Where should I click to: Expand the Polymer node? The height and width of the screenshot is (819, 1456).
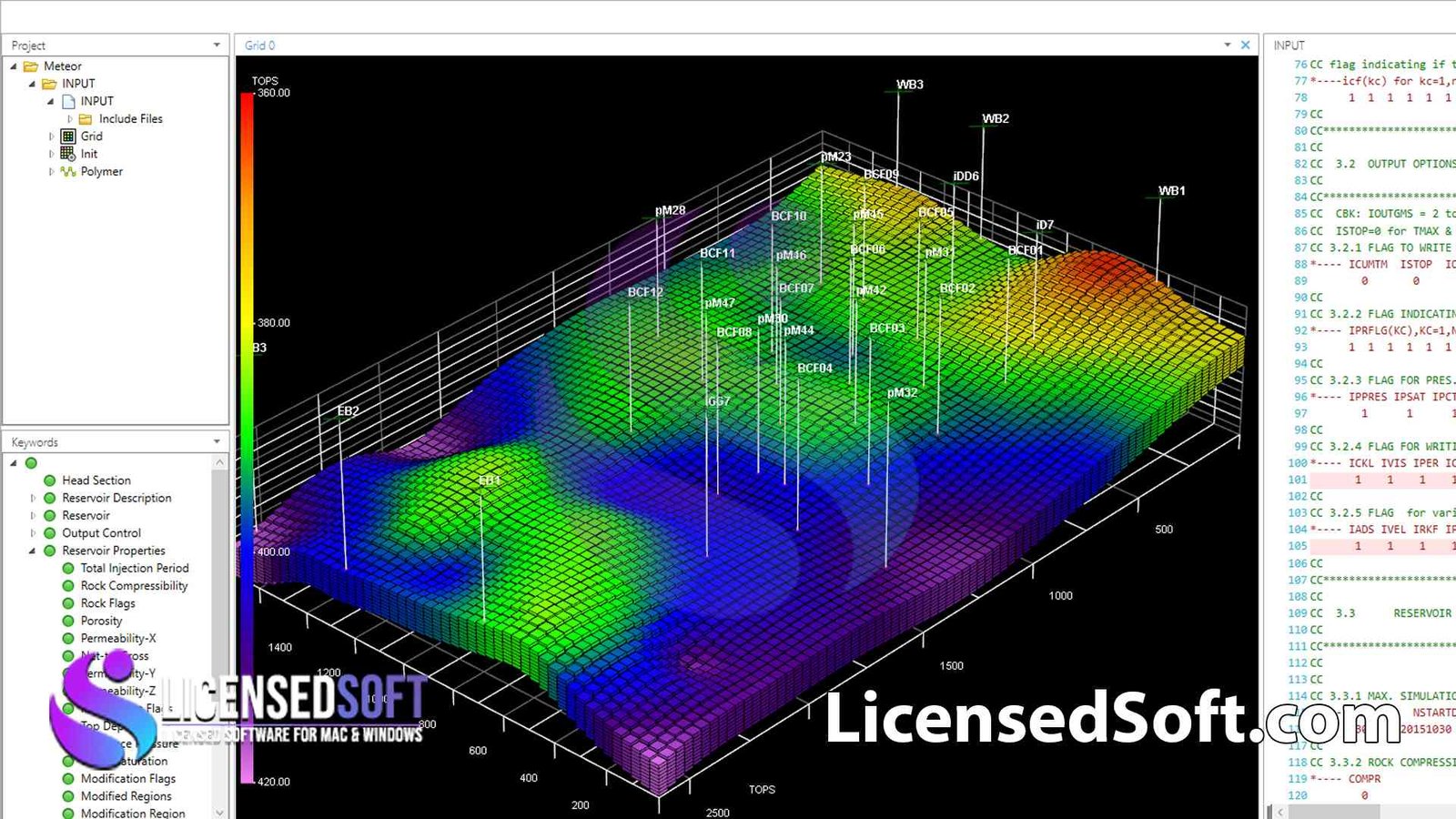pyautogui.click(x=51, y=171)
